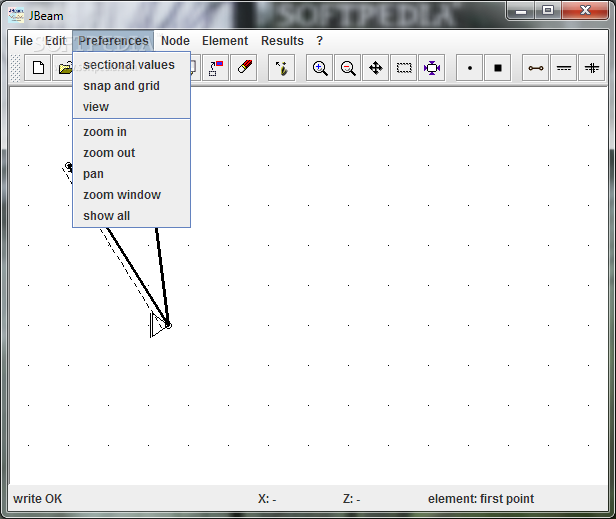The height and width of the screenshot is (519, 616).
Task: Select the beam element tool
Action: pyautogui.click(x=535, y=68)
